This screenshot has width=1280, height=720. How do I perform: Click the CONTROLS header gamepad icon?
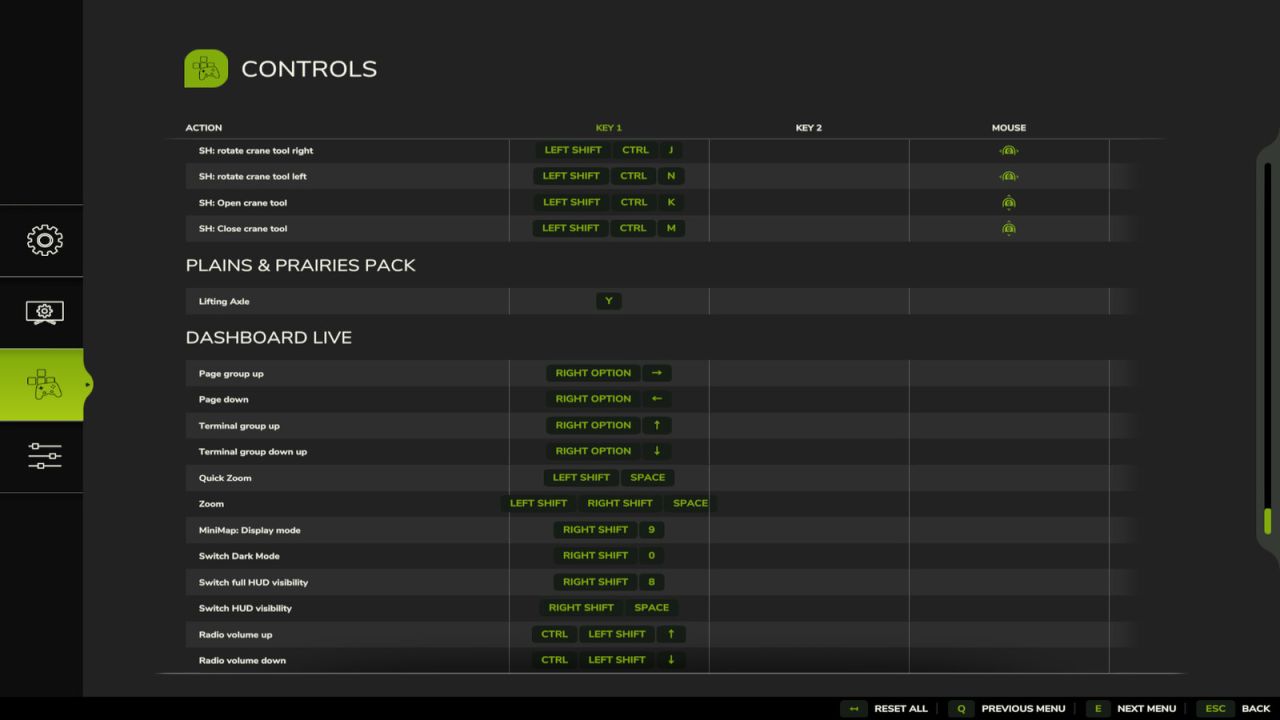coord(206,68)
